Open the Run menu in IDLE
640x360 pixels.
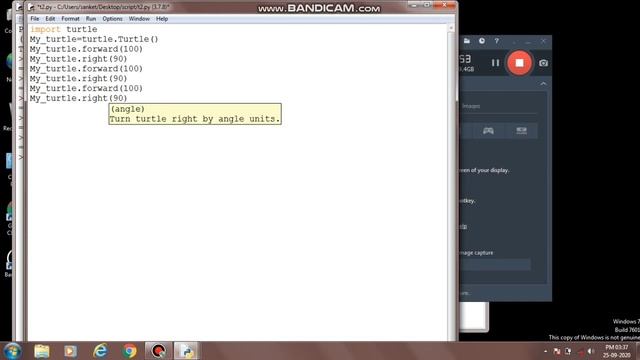[91, 19]
